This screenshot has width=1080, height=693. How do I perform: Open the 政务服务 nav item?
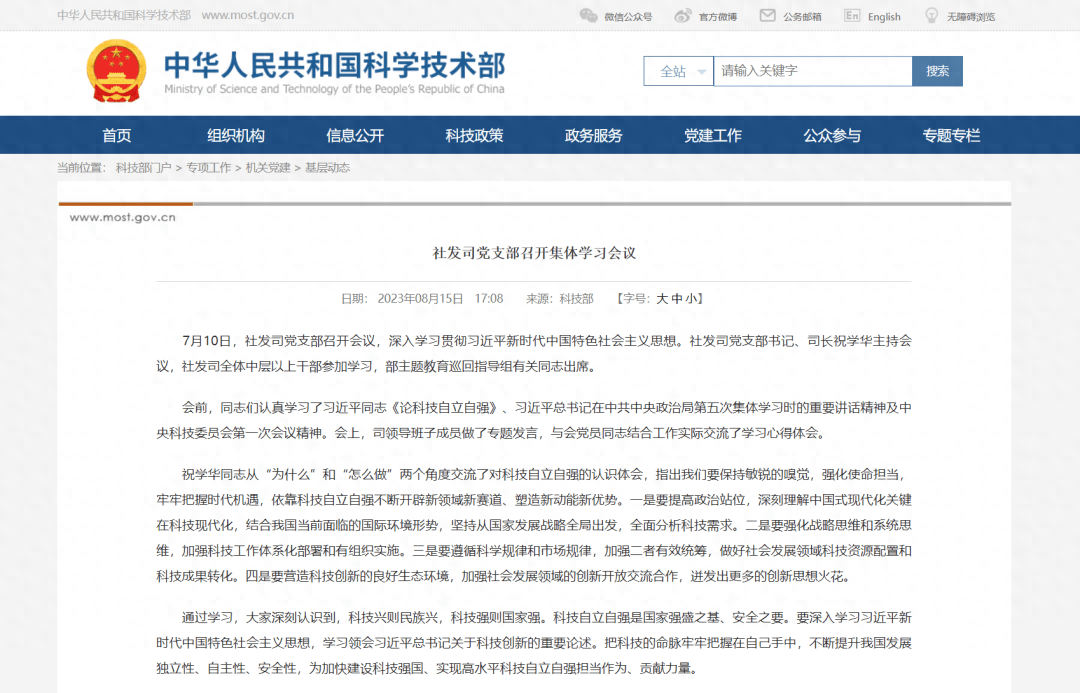click(593, 136)
